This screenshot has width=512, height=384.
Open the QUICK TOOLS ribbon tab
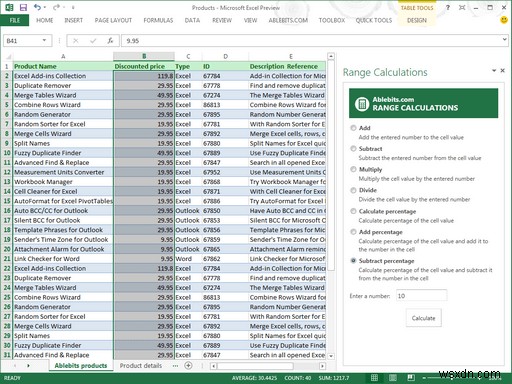tap(374, 20)
